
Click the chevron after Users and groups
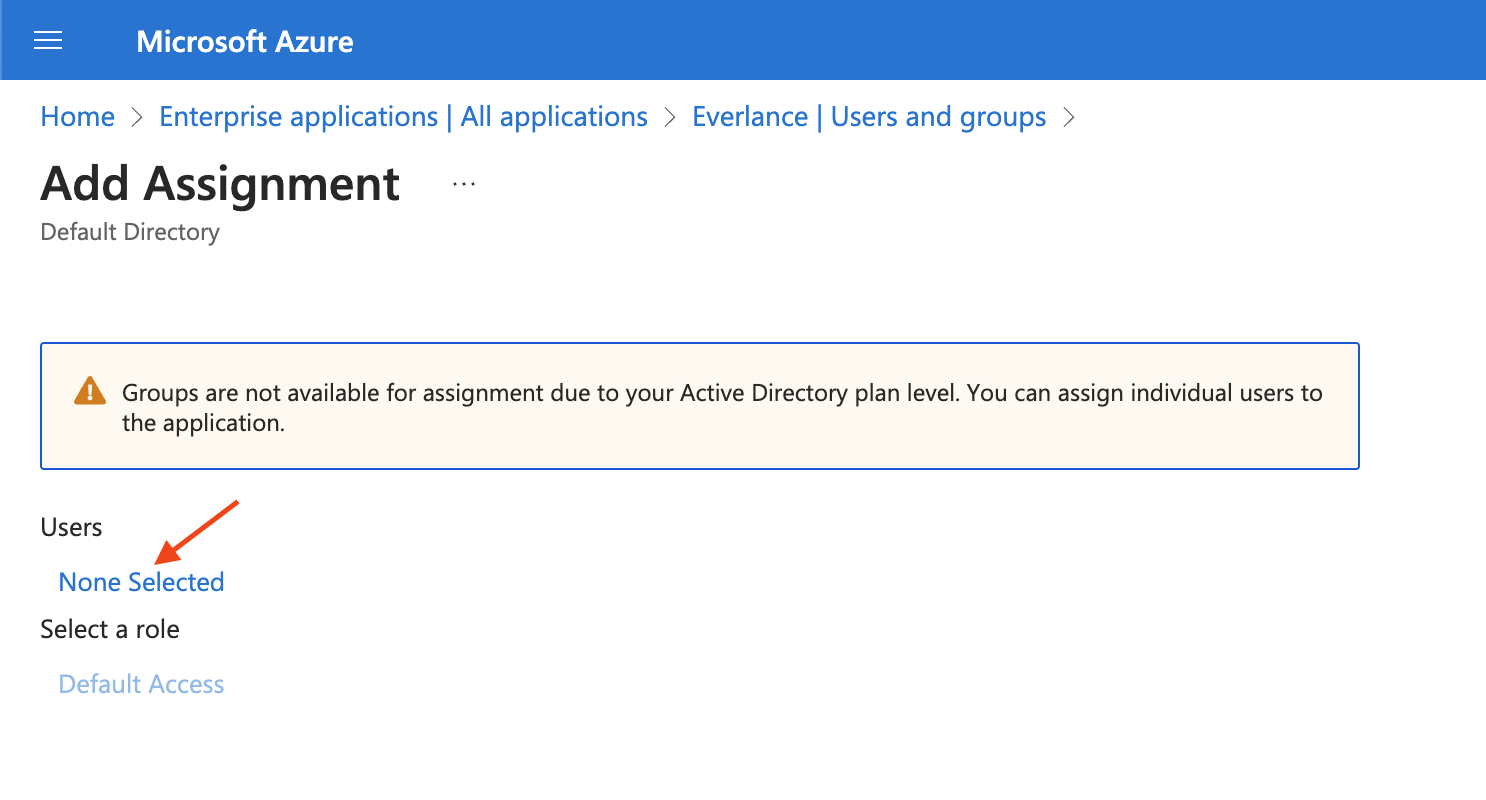pos(1069,117)
